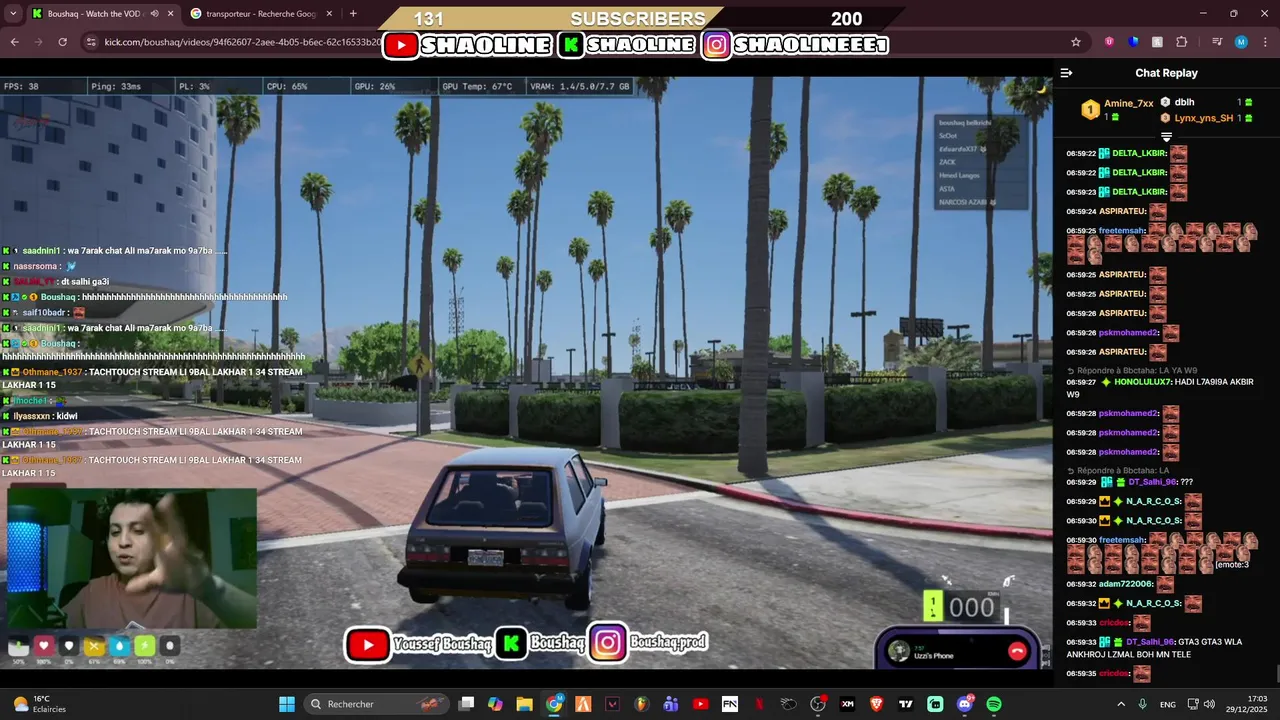Open Amine_7xx top gifter profile
The height and width of the screenshot is (720, 1280).
[1129, 103]
